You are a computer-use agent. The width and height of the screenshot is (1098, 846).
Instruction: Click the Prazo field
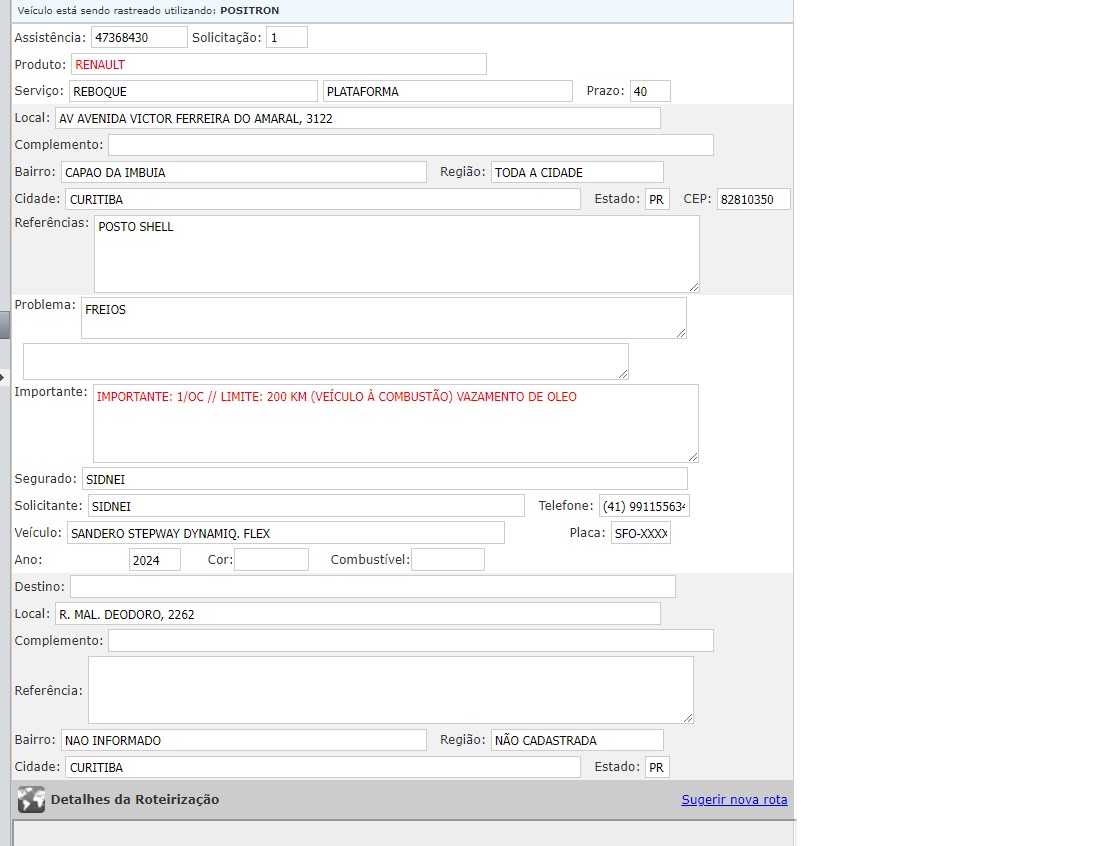click(x=650, y=91)
